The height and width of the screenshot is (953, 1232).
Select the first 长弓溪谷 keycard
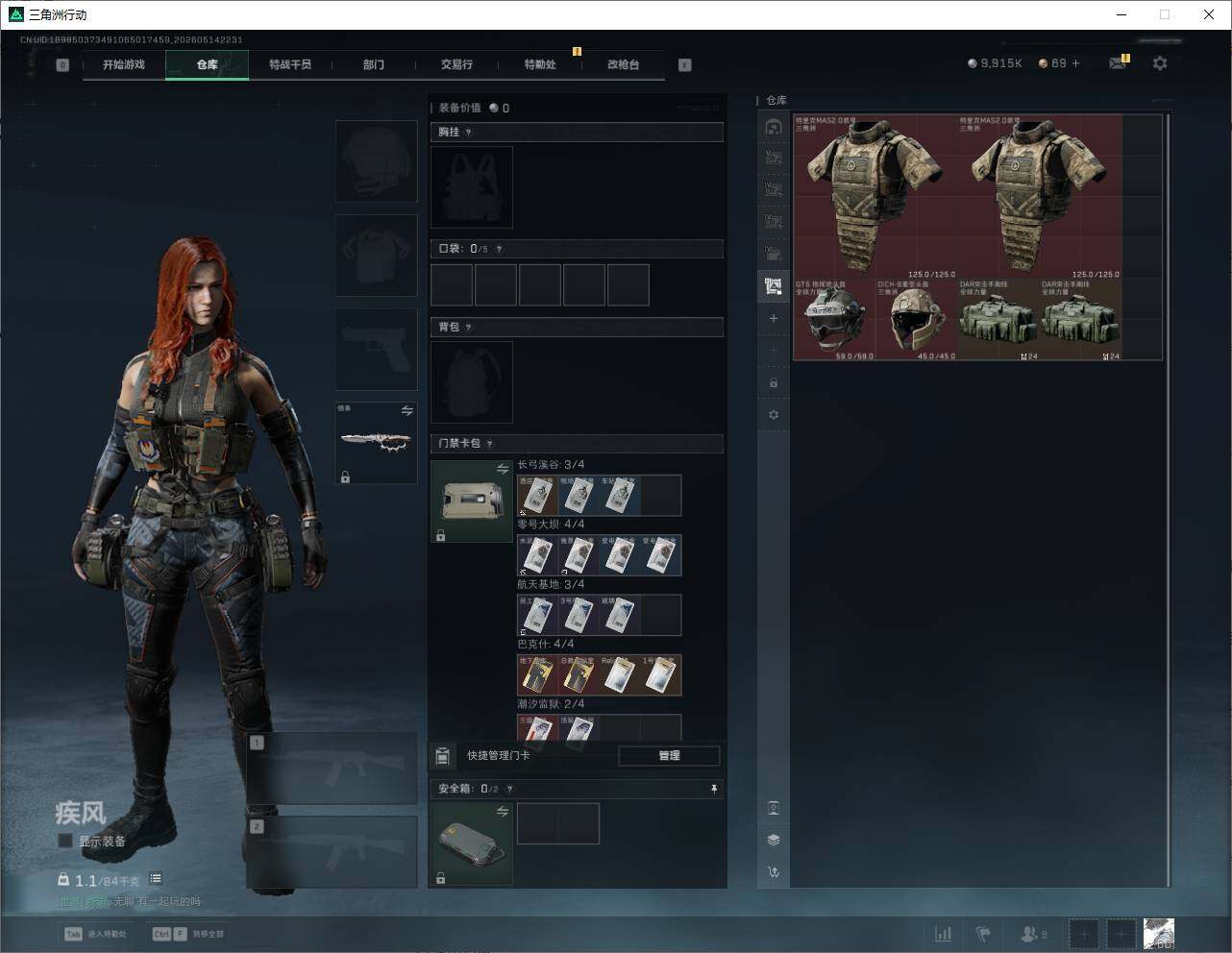pos(537,495)
